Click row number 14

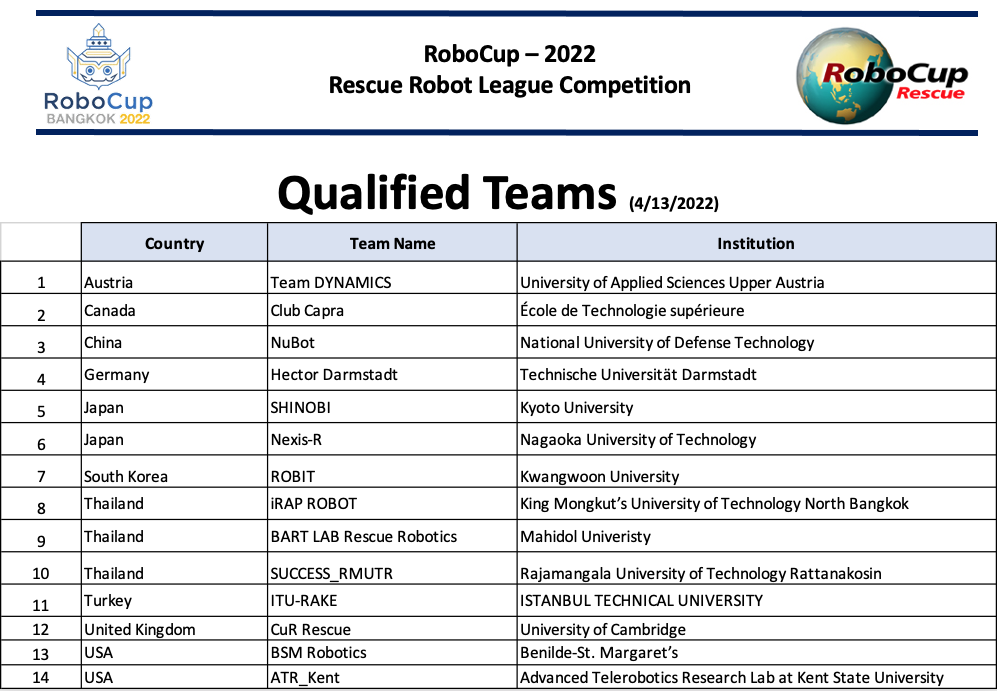coord(41,677)
